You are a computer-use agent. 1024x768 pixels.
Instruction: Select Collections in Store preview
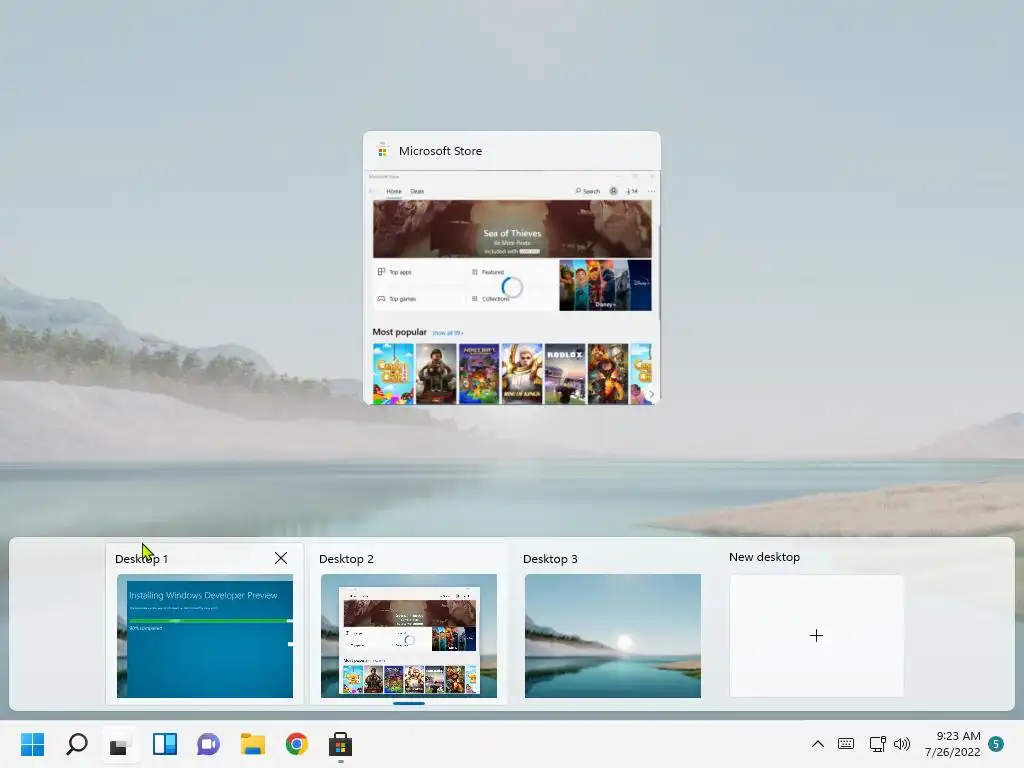[x=490, y=298]
